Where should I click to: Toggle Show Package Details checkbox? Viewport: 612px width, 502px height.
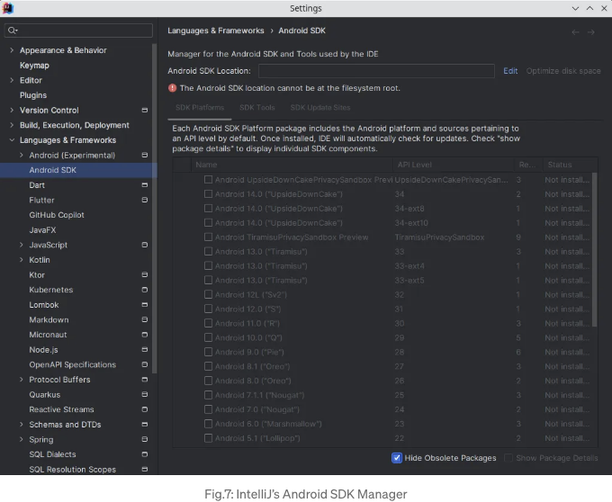click(508, 458)
